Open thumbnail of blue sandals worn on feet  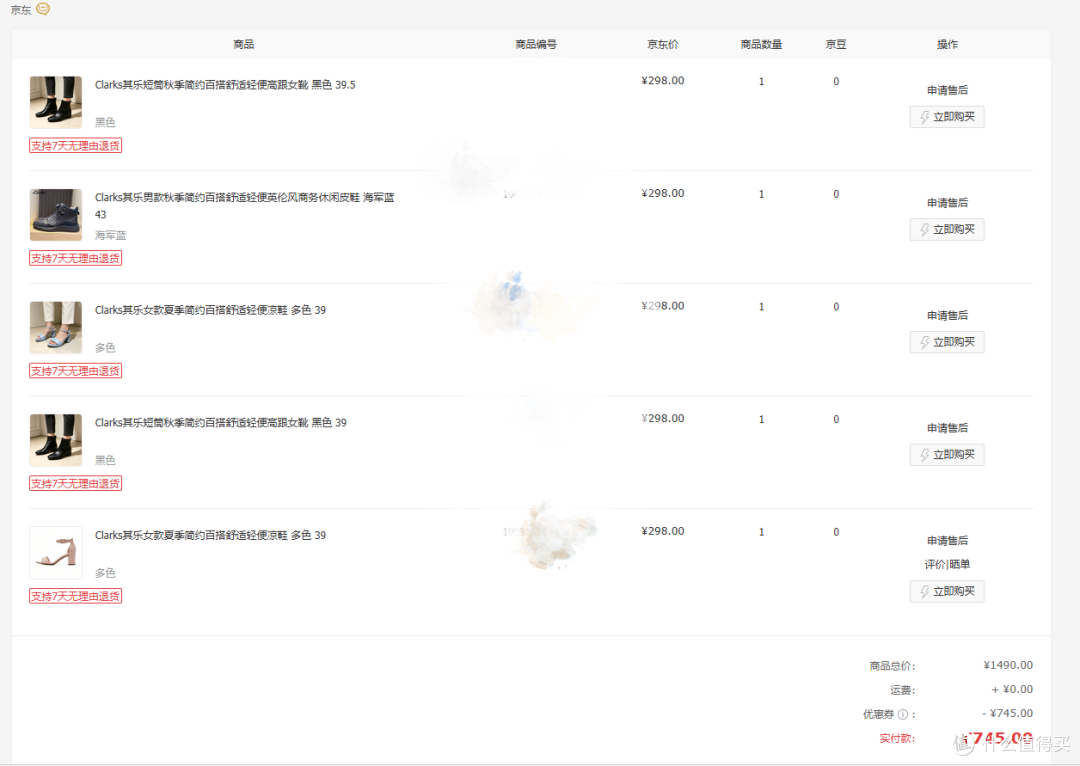pos(56,327)
